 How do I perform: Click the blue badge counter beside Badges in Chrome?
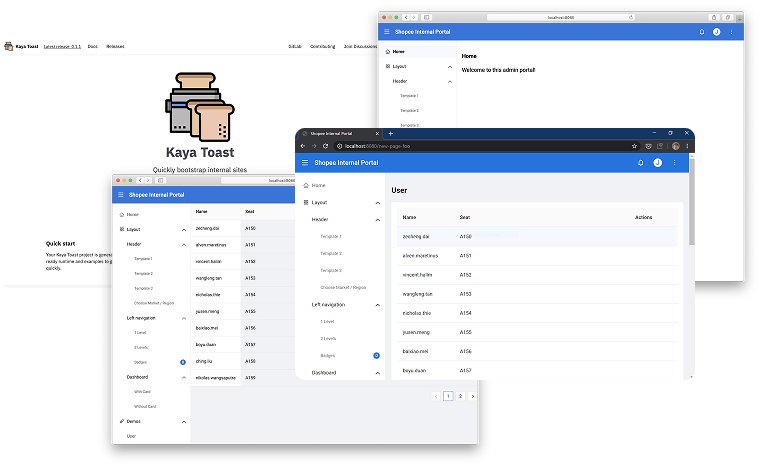click(x=376, y=355)
